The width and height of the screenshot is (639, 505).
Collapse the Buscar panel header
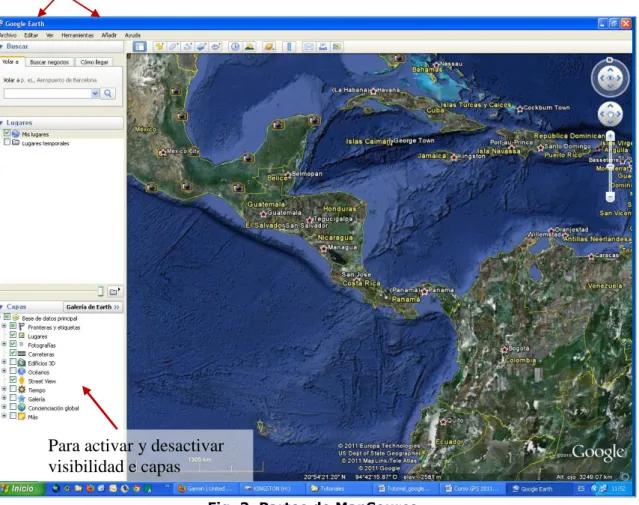(61, 46)
